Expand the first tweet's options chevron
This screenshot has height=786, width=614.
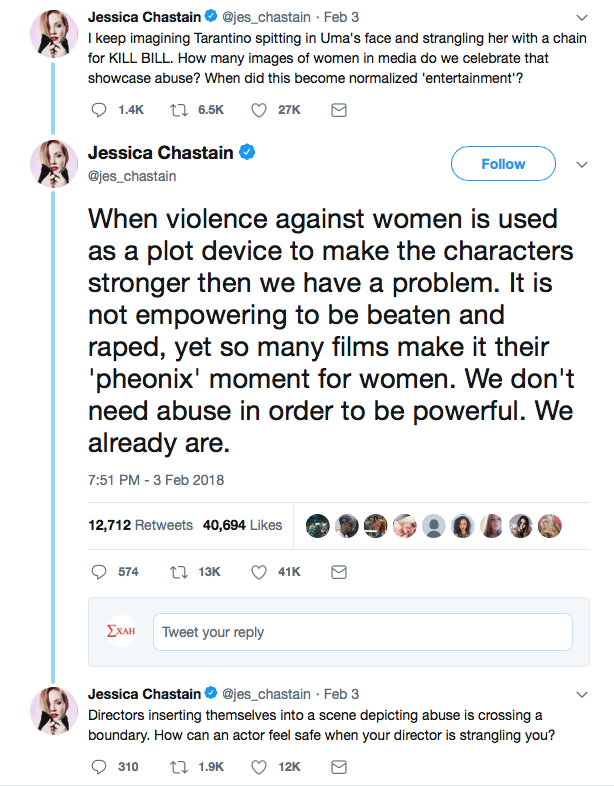[x=583, y=17]
